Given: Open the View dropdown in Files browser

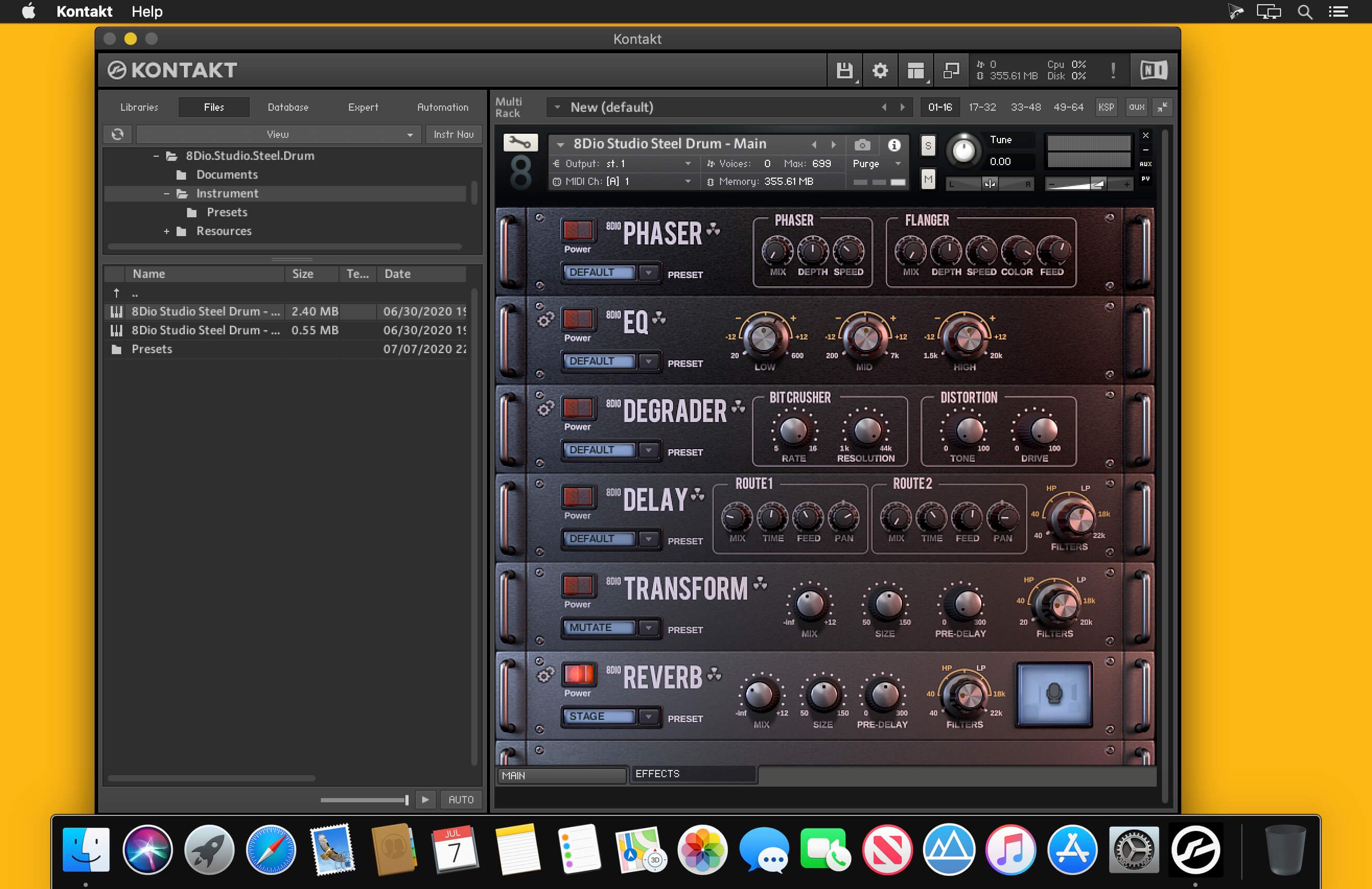Looking at the screenshot, I should (x=279, y=134).
